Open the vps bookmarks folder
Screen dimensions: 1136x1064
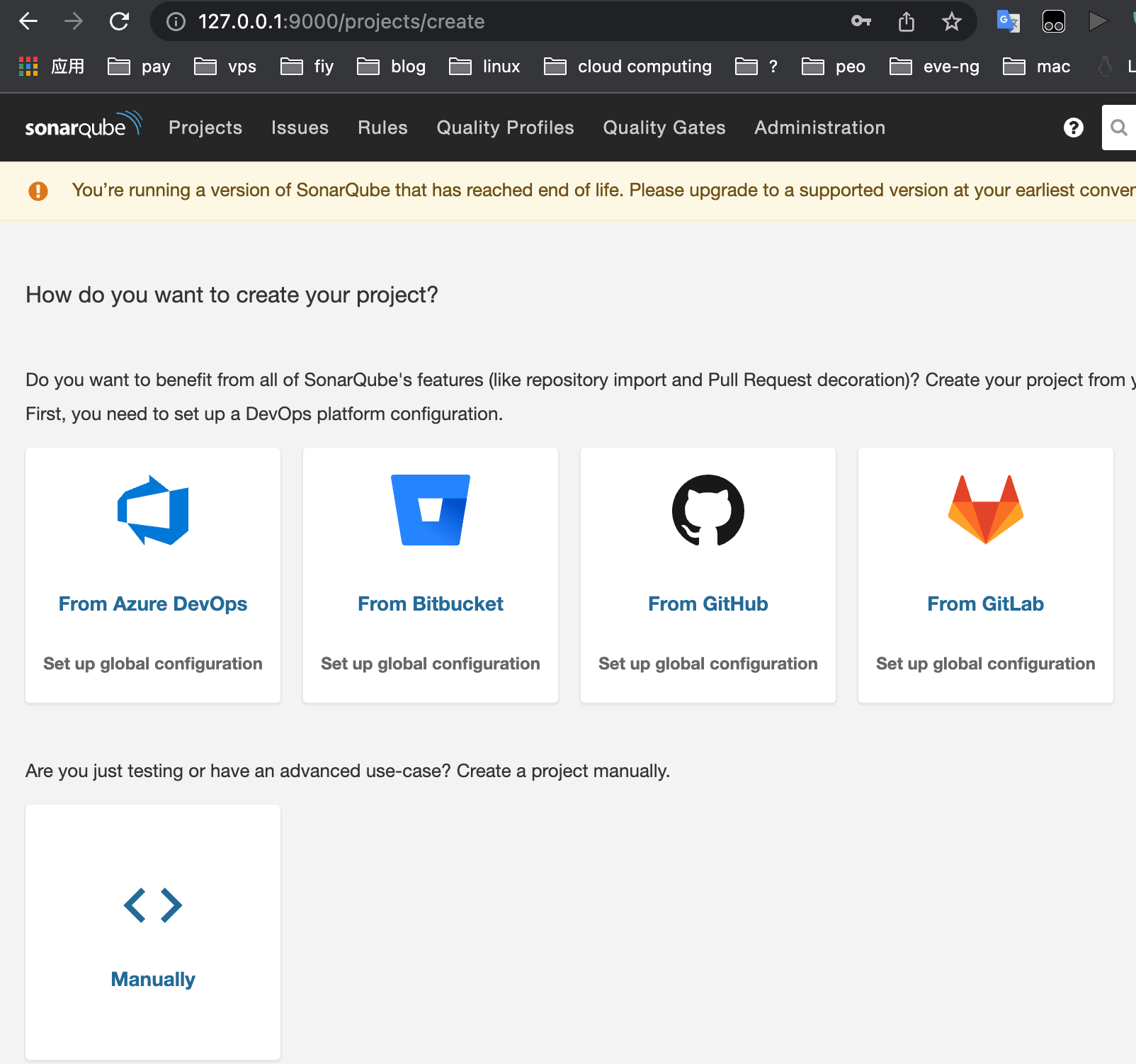(225, 67)
